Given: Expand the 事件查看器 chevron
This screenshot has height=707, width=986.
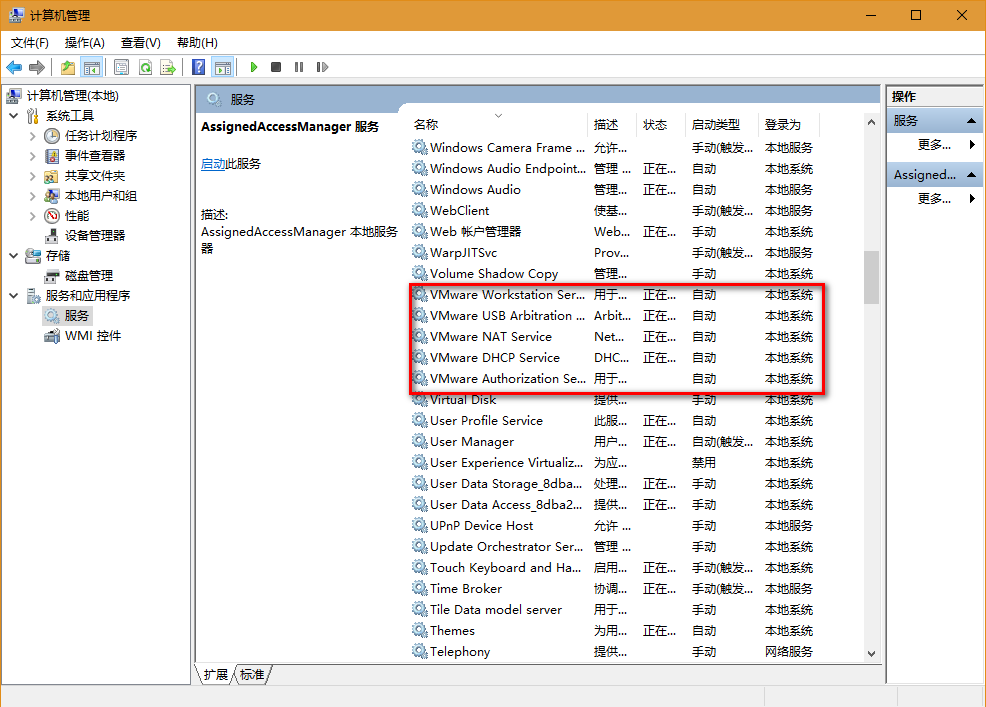Looking at the screenshot, I should (32, 156).
